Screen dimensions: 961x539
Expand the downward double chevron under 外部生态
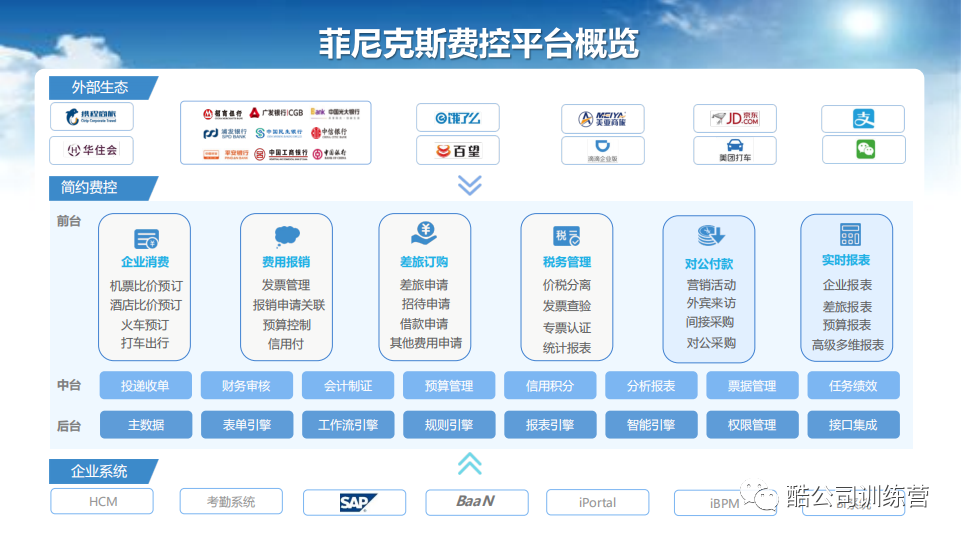[469, 185]
